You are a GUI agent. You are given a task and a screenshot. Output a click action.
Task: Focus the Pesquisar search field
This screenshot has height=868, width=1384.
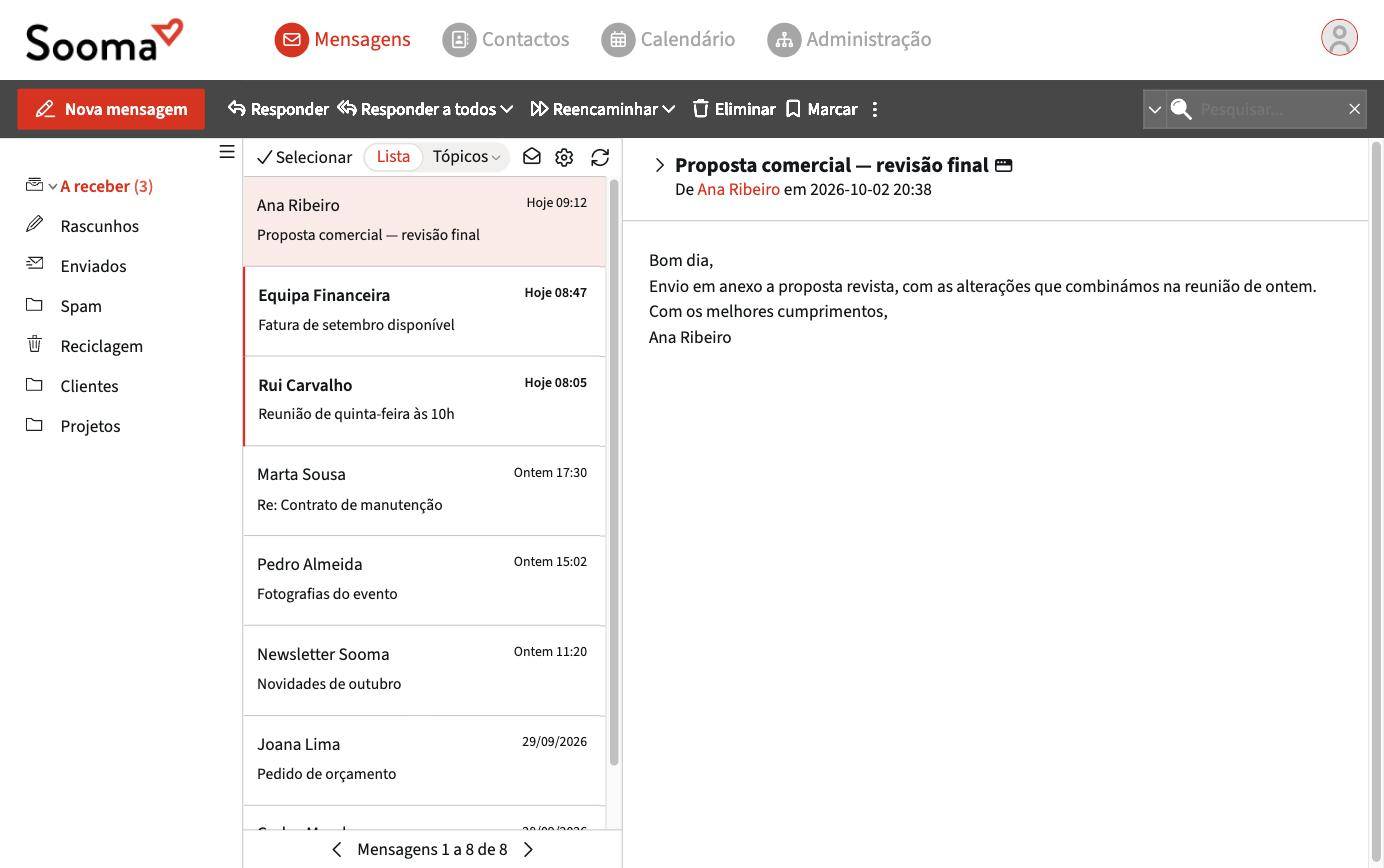1268,109
